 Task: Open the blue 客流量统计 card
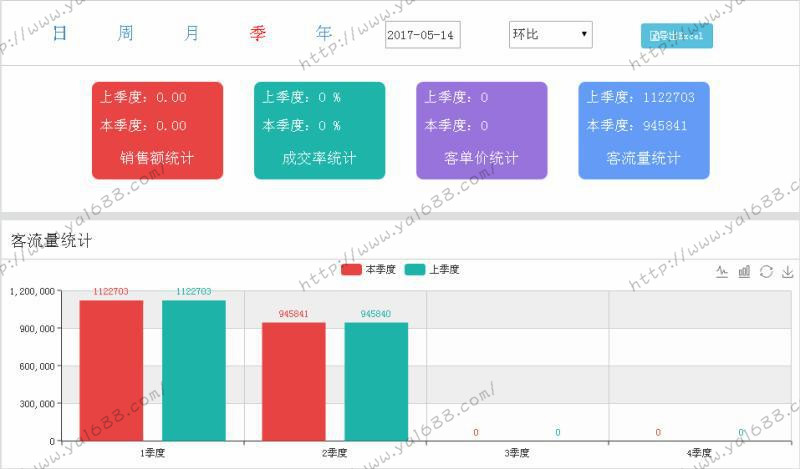tap(643, 130)
